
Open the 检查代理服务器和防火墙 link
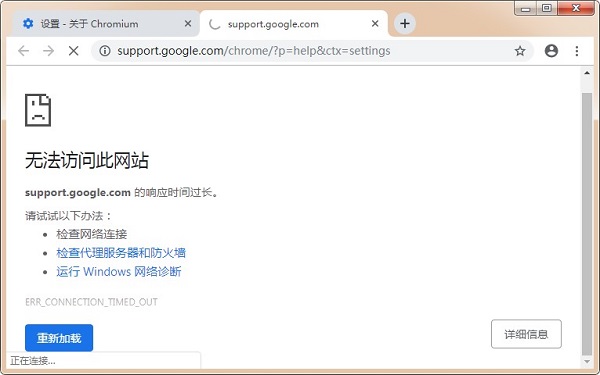(x=121, y=253)
